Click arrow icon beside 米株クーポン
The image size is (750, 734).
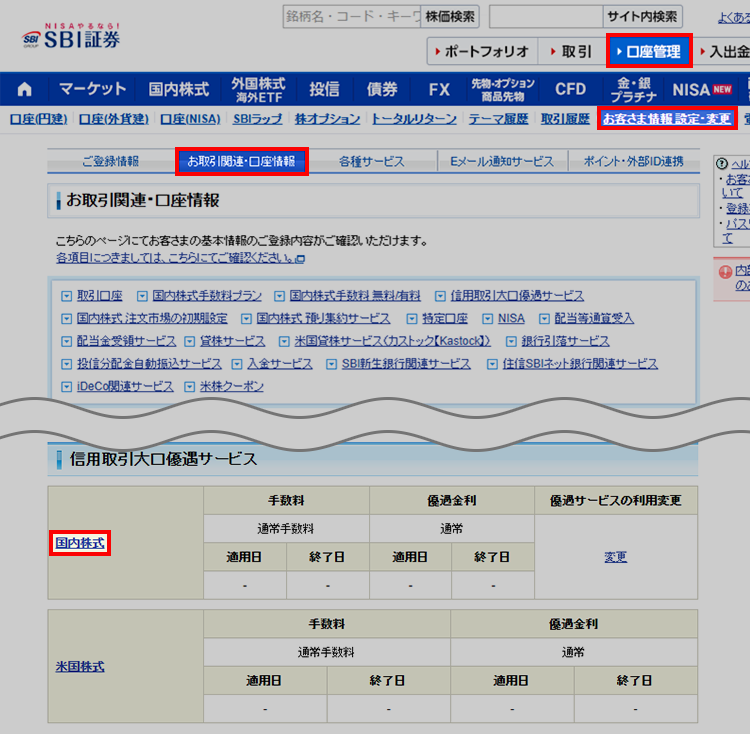click(190, 387)
